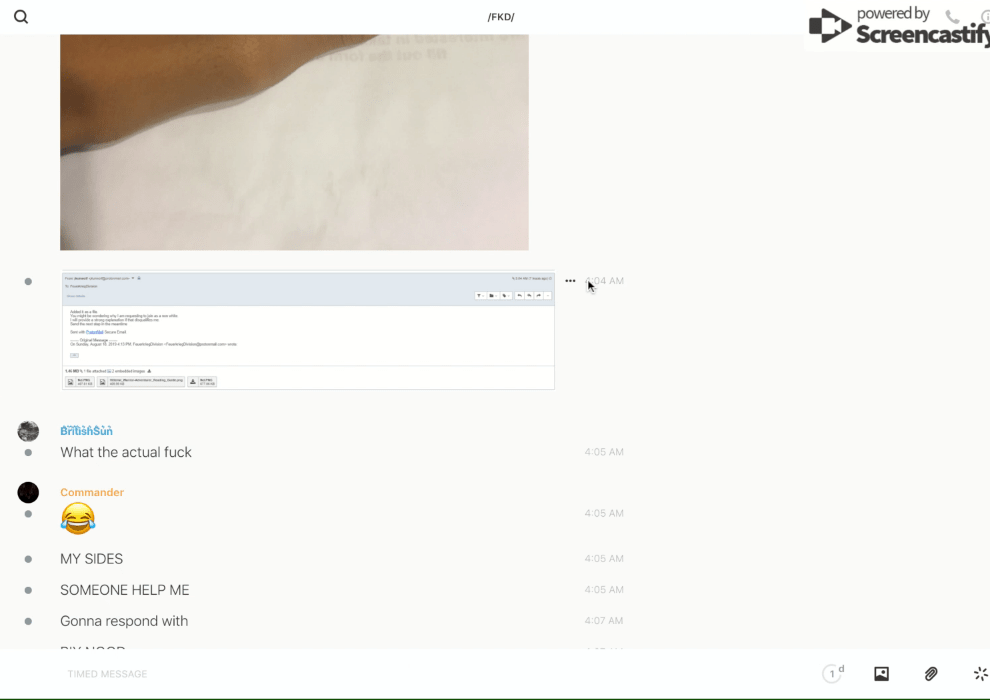Screen dimensions: 990x700
Task: Open the search magnifier icon
Action: [x=21, y=17]
